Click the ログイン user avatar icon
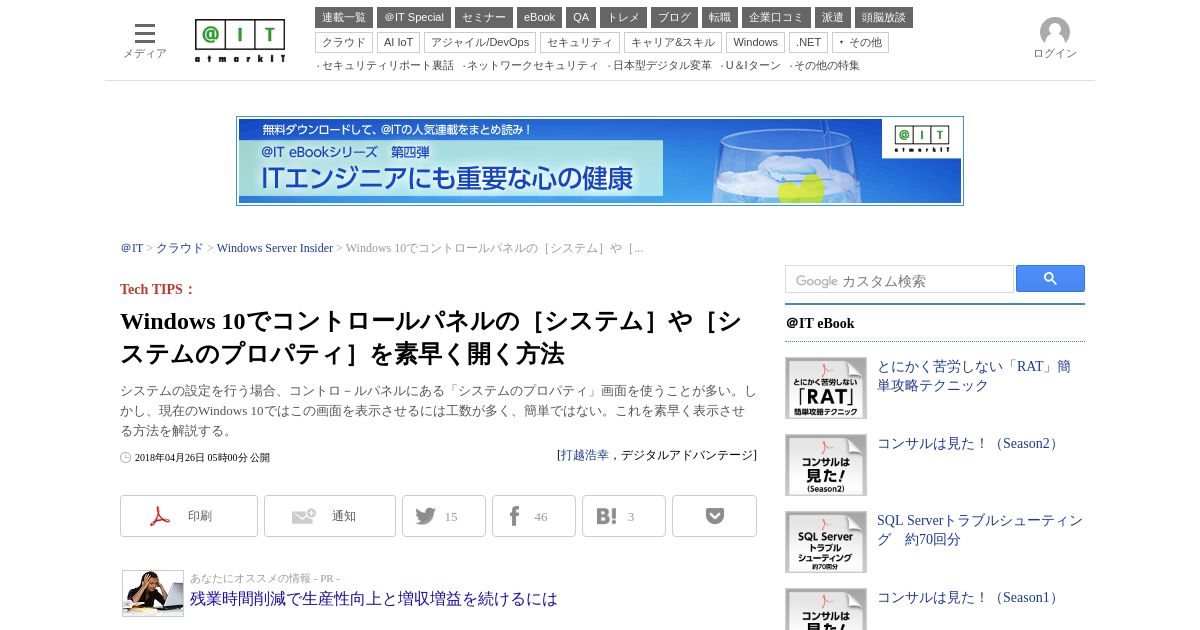Image resolution: width=1200 pixels, height=630 pixels. [x=1054, y=32]
